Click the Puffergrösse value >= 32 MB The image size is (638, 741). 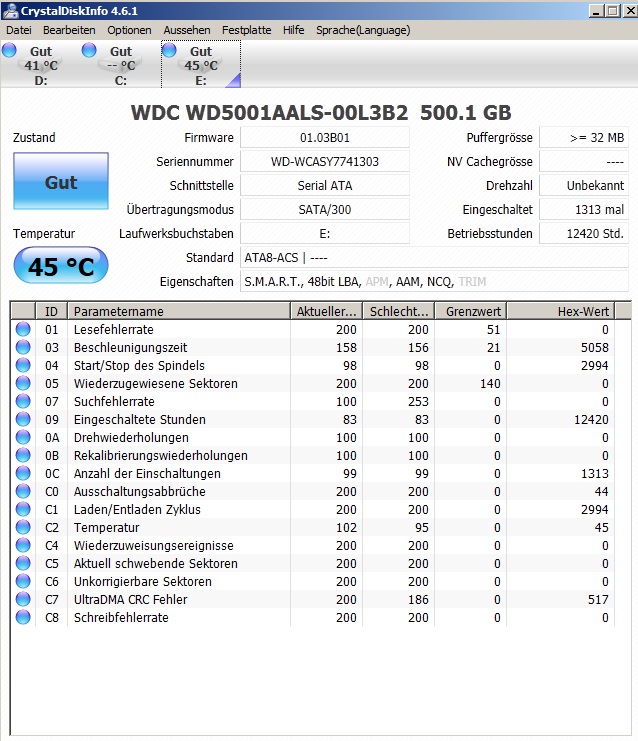coord(584,138)
